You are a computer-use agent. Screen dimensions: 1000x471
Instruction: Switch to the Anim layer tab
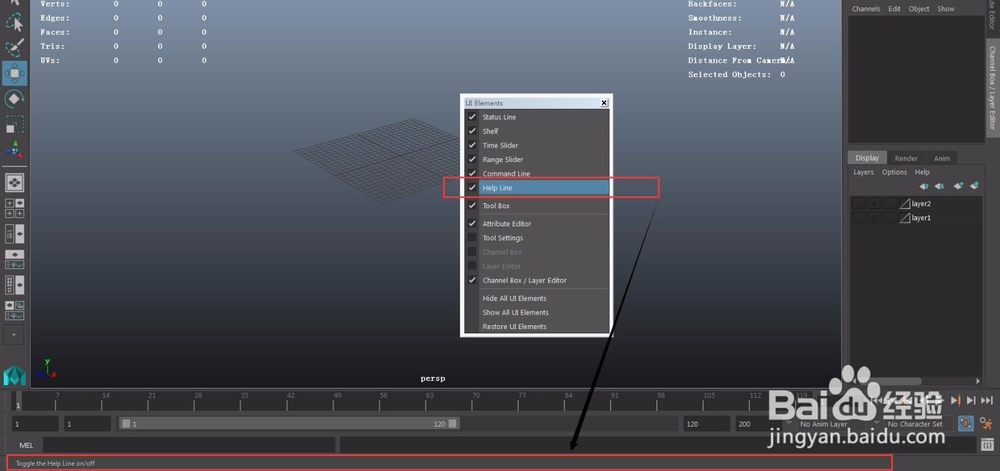coord(941,158)
